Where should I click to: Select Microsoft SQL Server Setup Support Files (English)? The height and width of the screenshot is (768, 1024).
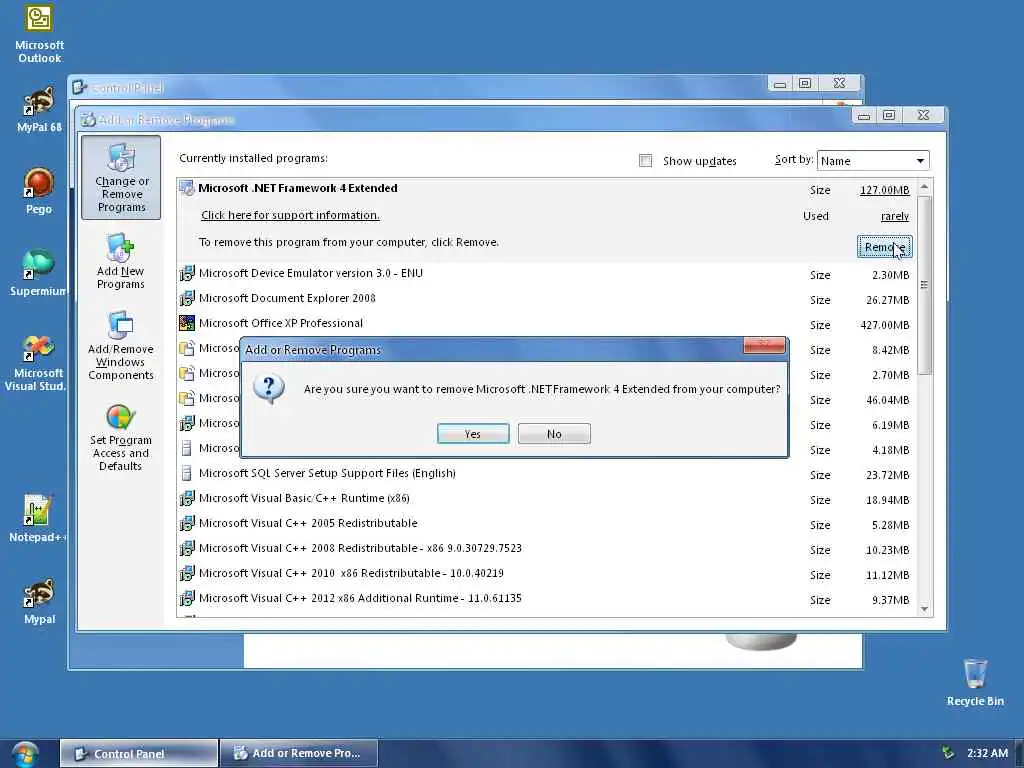[x=546, y=473]
